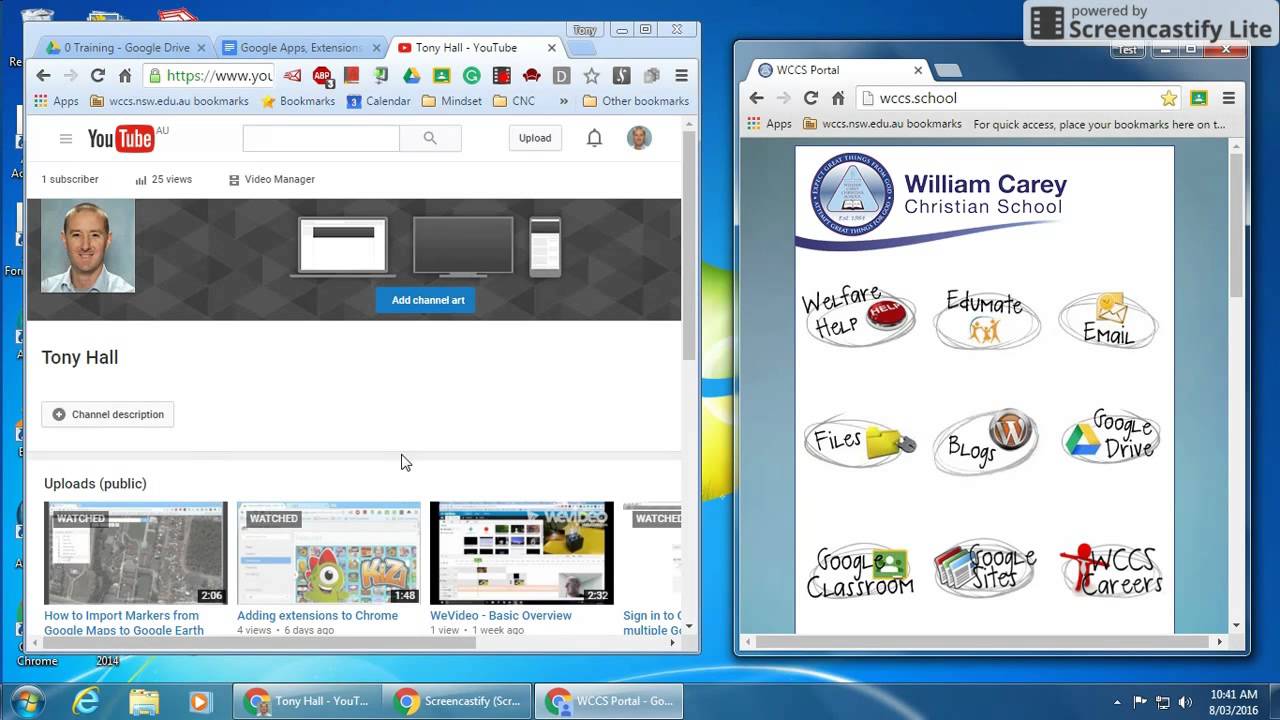Click the Adblock Plus extension icon
This screenshot has width=1280, height=720.
click(322, 75)
